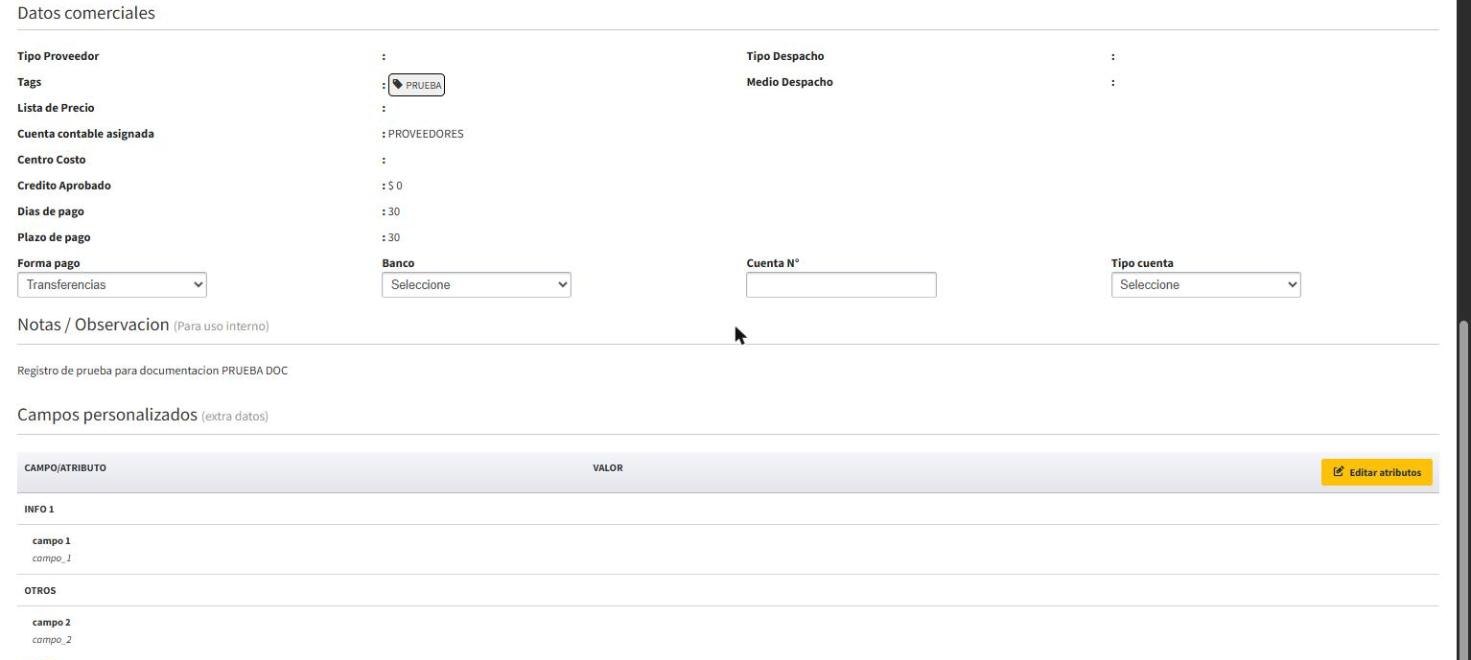
Task: Click the Cuenta N° input field
Action: pos(841,285)
